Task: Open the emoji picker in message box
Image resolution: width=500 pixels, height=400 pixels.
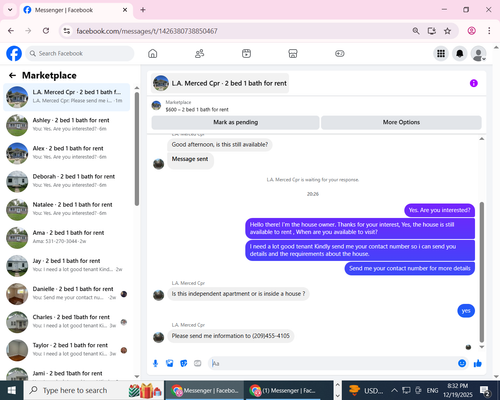Action: click(462, 363)
